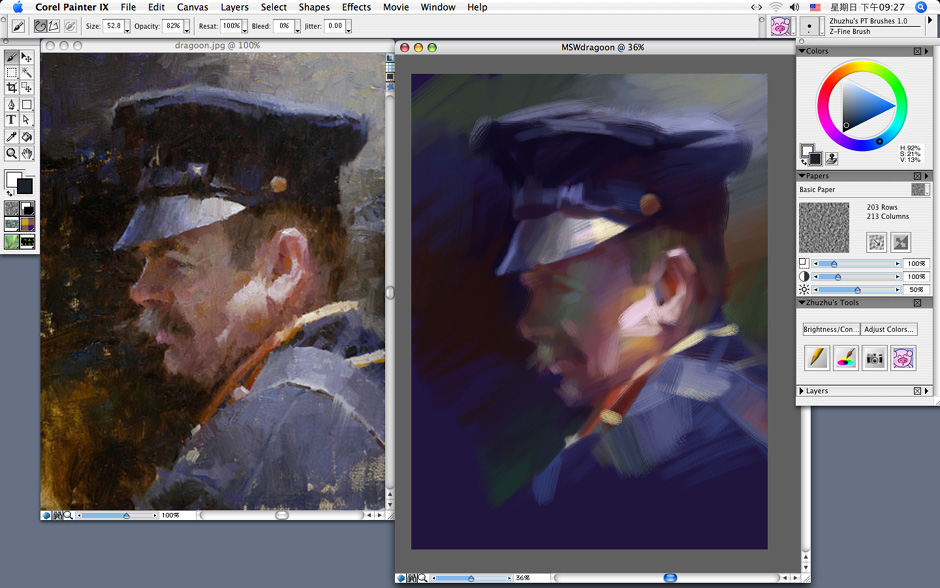The height and width of the screenshot is (588, 940).
Task: Swap main and additional colors in toolbox
Action: click(9, 194)
